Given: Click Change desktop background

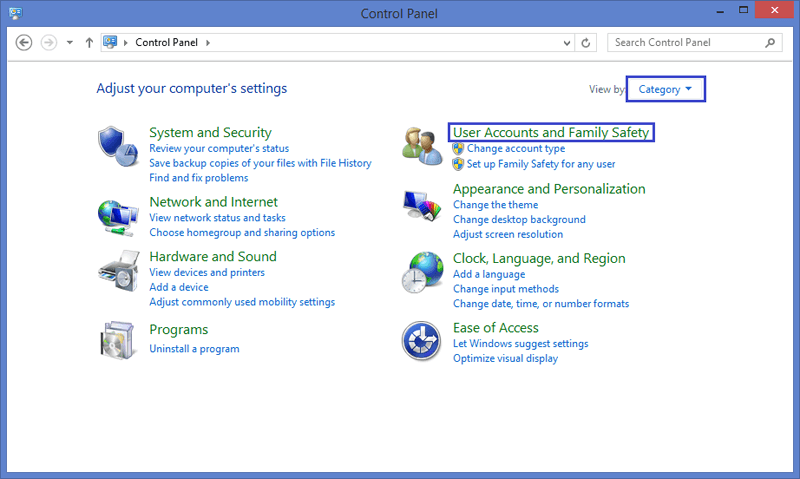Looking at the screenshot, I should [x=519, y=219].
